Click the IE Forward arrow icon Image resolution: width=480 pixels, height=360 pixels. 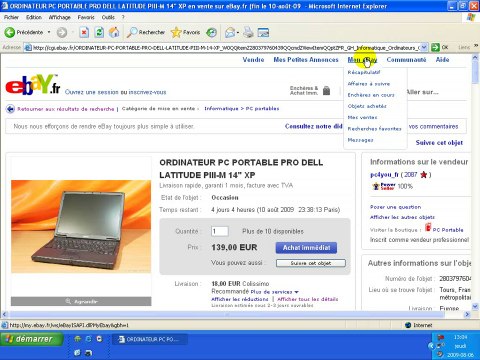(62, 32)
